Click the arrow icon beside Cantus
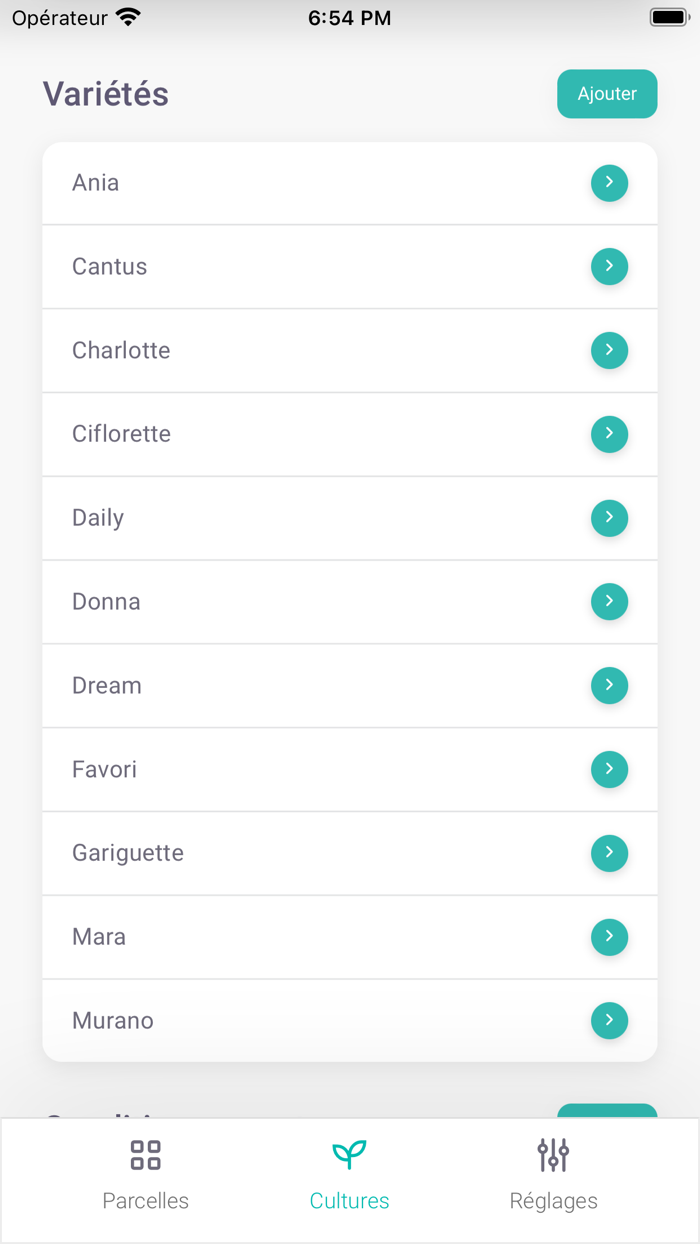700x1244 pixels. (609, 267)
